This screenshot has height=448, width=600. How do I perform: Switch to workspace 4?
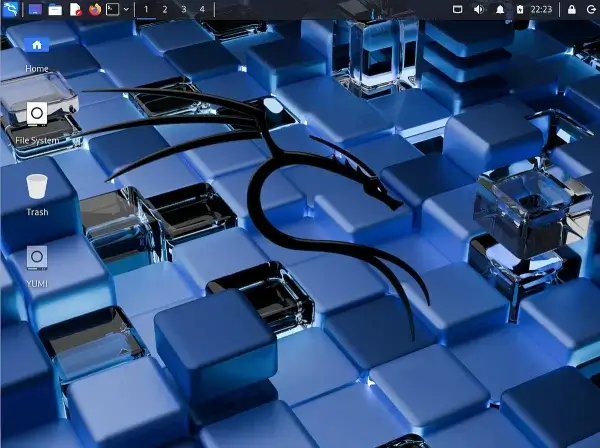tap(202, 9)
